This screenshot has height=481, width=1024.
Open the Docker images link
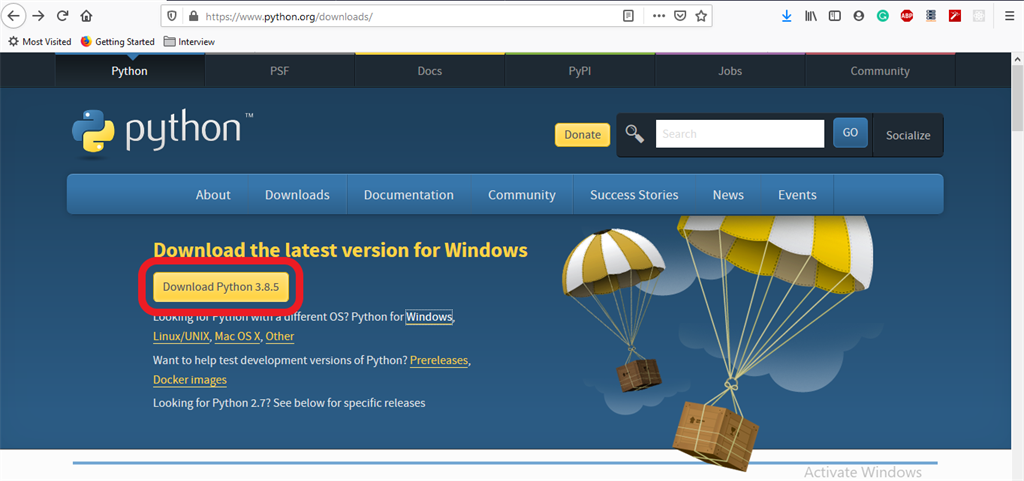(x=190, y=379)
